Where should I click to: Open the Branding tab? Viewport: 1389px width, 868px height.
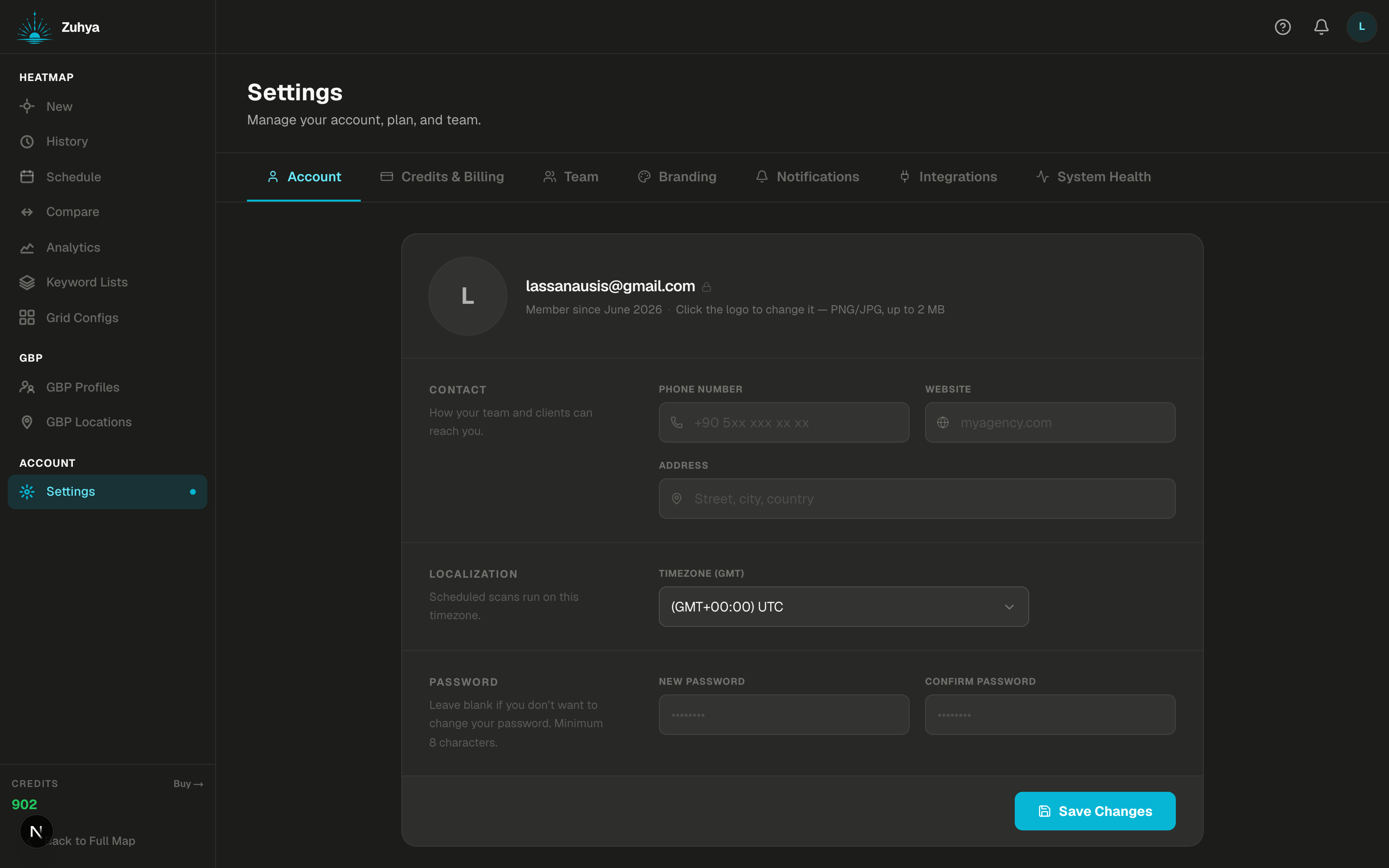coord(677,177)
